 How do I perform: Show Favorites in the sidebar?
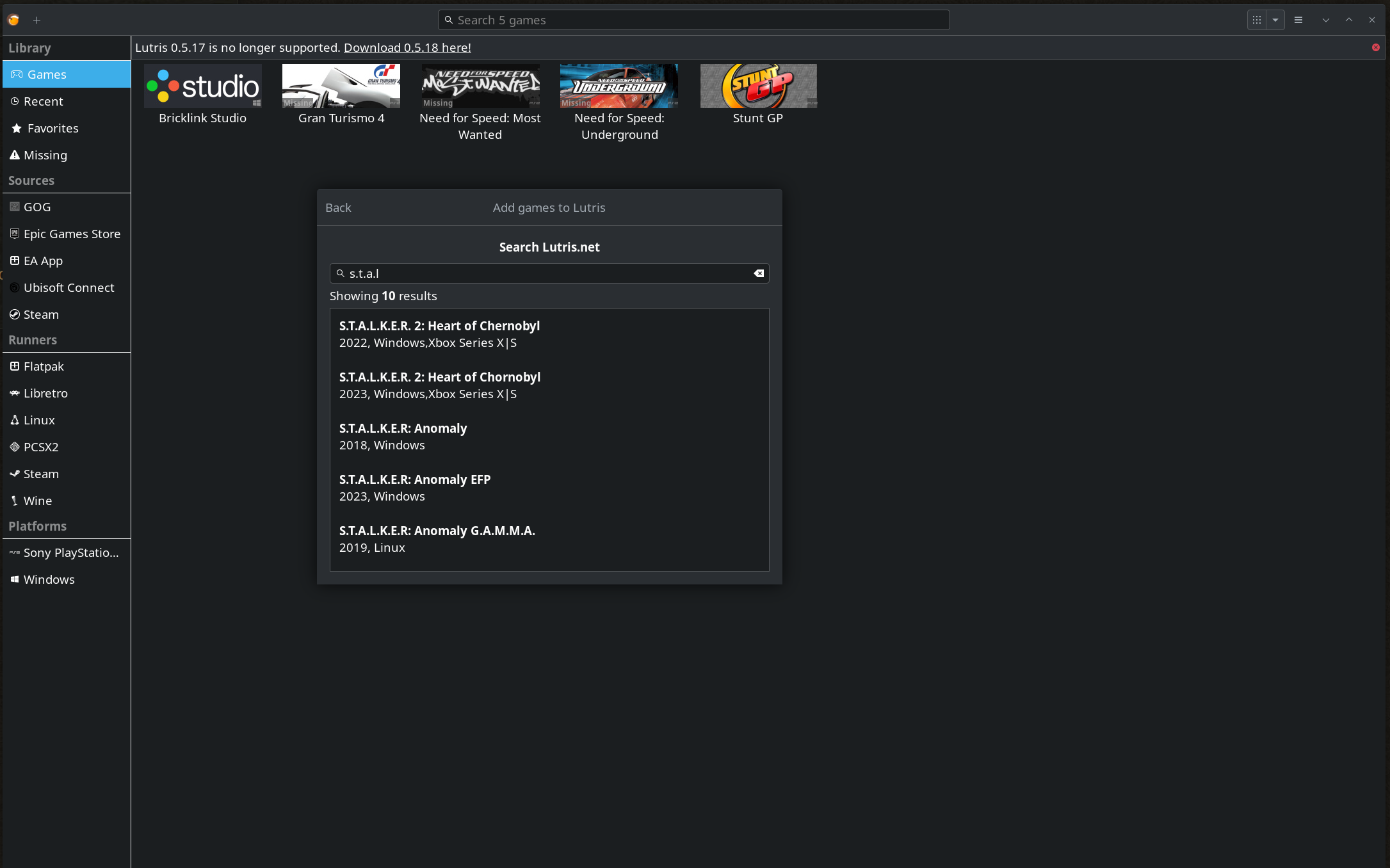tap(67, 128)
